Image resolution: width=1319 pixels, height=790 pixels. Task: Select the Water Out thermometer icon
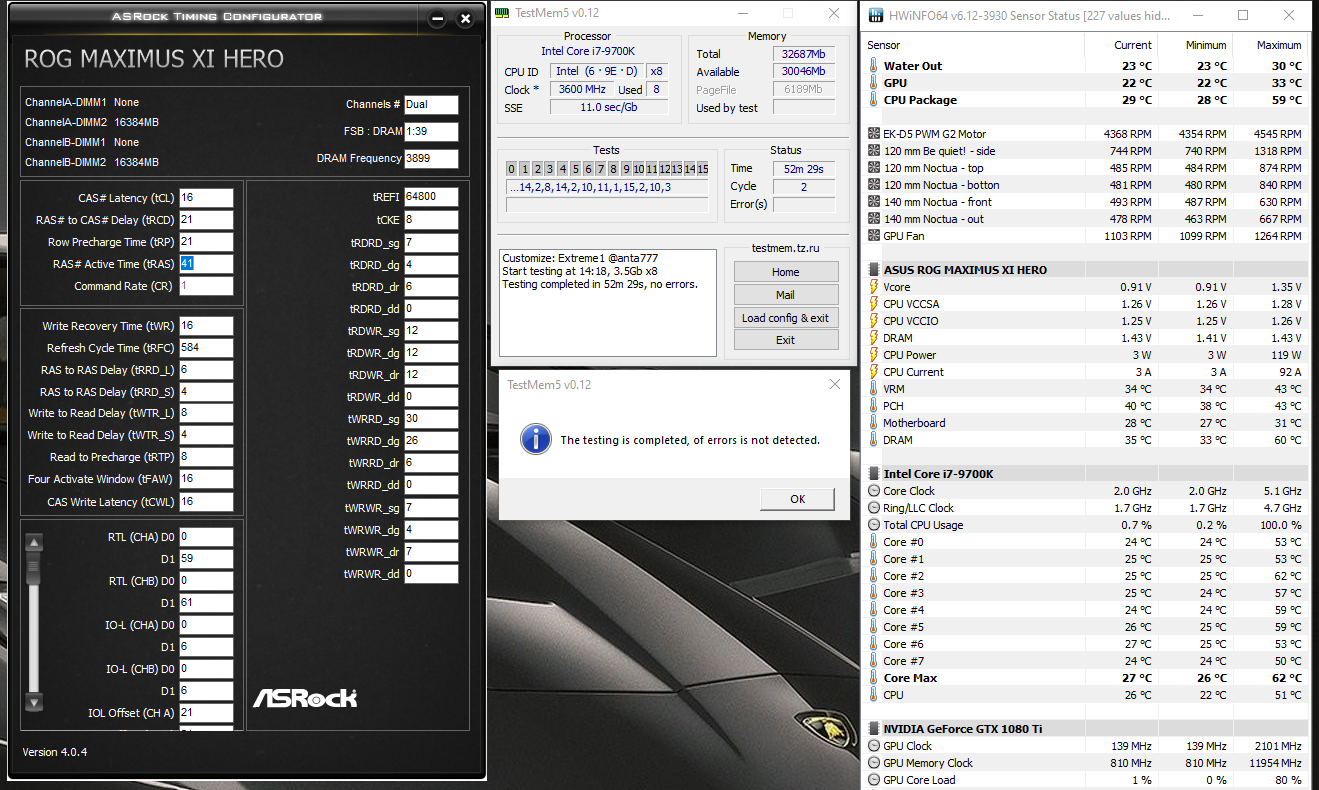click(873, 66)
